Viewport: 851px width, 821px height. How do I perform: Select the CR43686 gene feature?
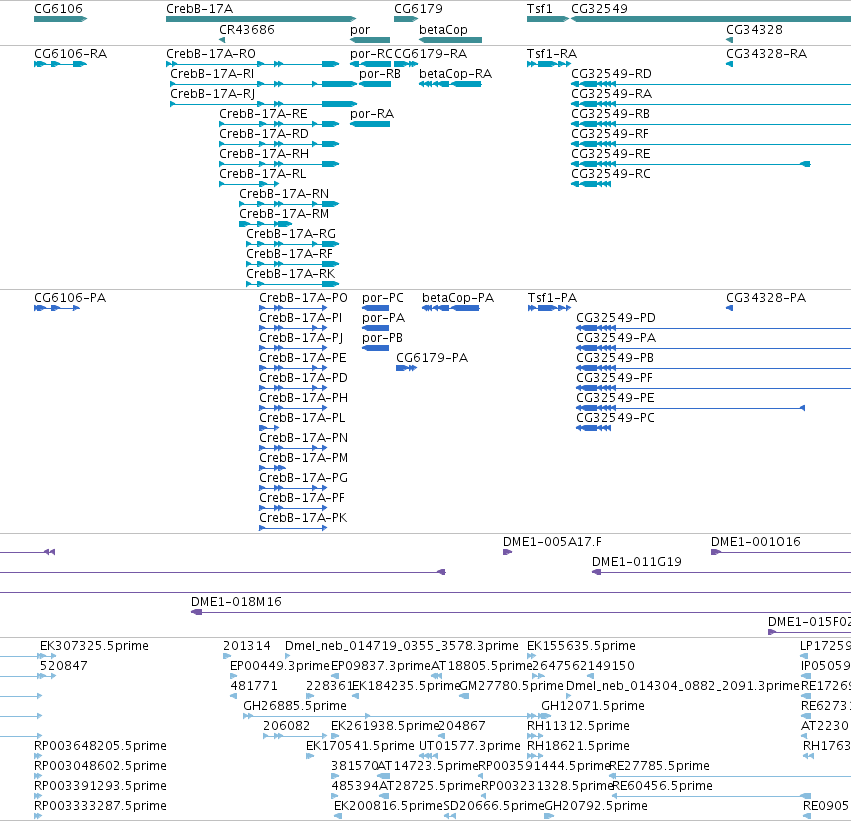(222, 40)
